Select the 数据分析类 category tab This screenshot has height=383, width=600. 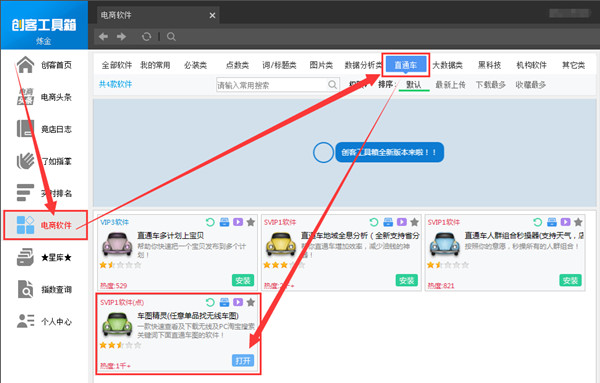point(363,65)
